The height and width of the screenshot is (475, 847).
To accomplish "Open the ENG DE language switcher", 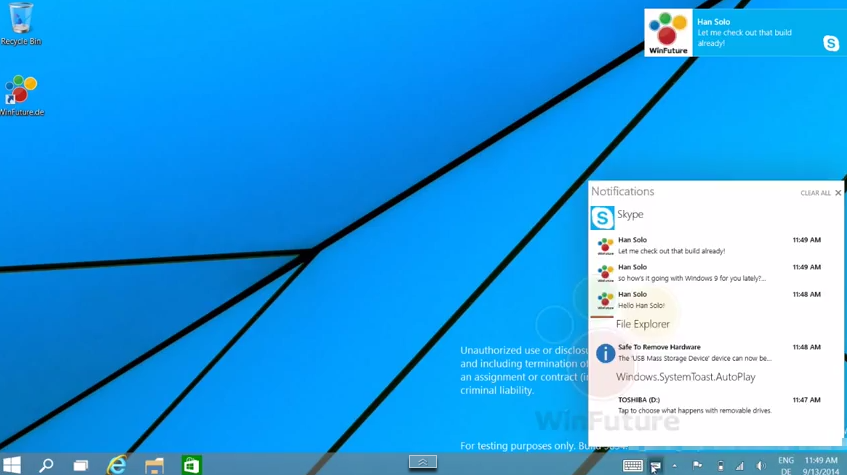I will tap(786, 466).
